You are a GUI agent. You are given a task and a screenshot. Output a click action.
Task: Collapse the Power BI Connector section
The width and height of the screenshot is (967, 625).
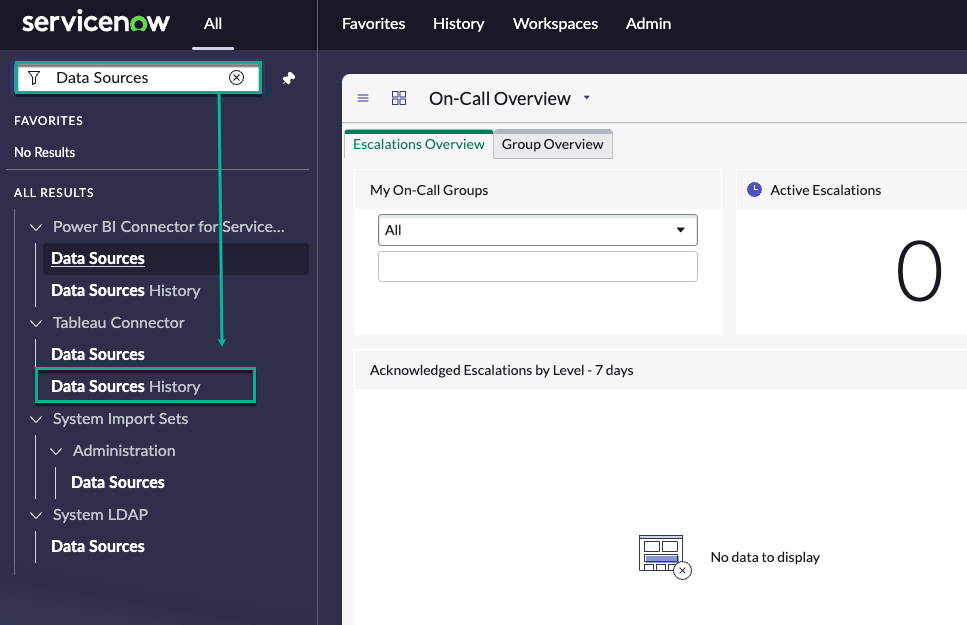37,227
